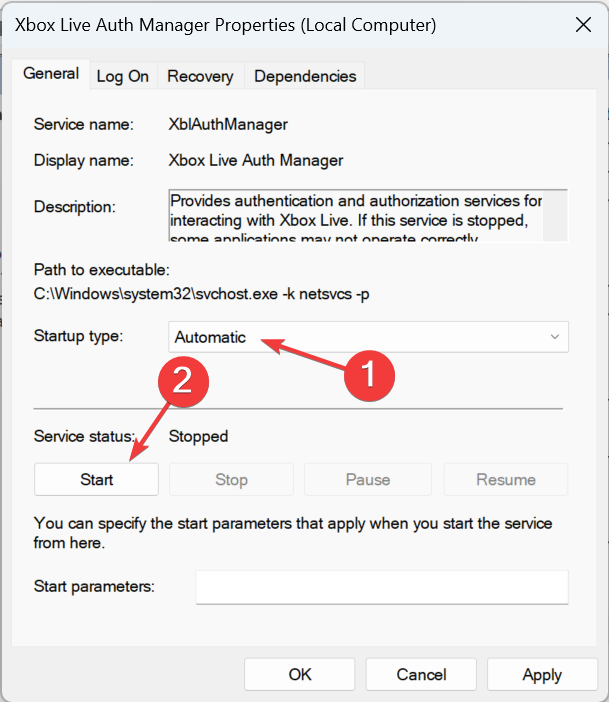
Task: Click the 'Service status:' label
Action: pyautogui.click(x=84, y=436)
